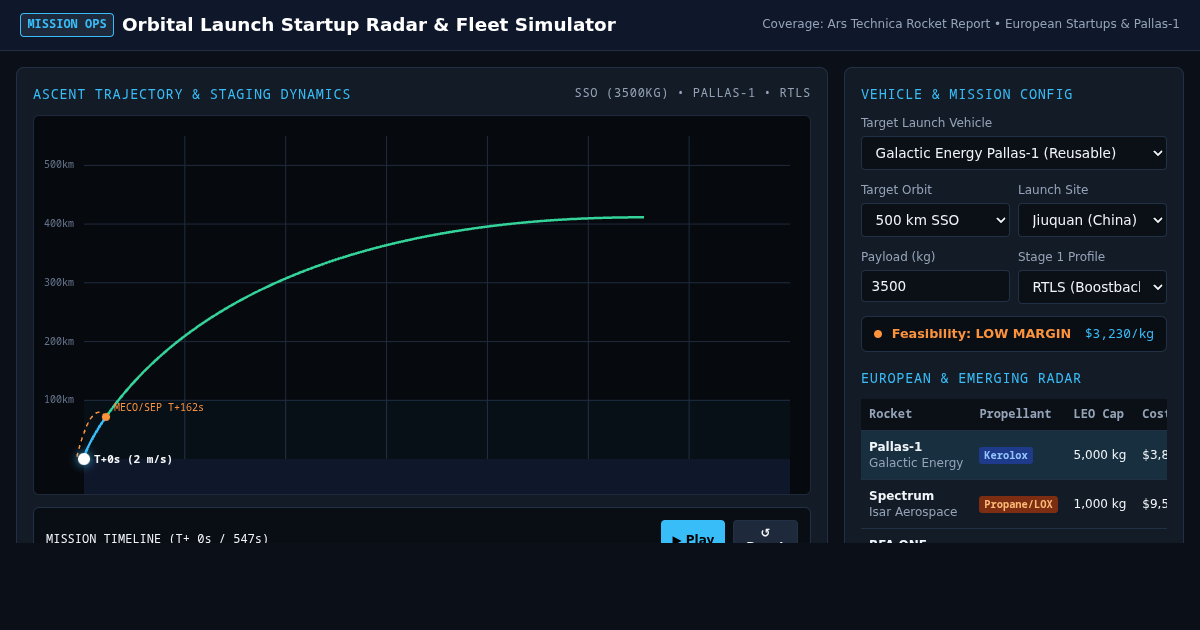Open the Launch Site dropdown
This screenshot has height=630, width=1200.
(x=1092, y=220)
